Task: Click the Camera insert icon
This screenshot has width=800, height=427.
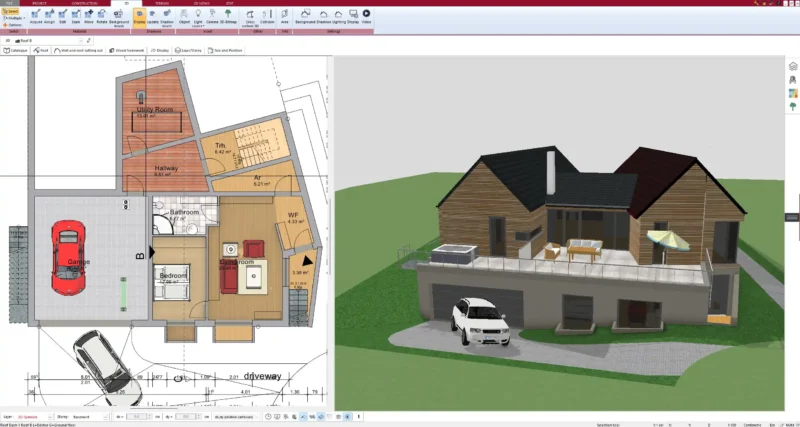Action: click(212, 15)
